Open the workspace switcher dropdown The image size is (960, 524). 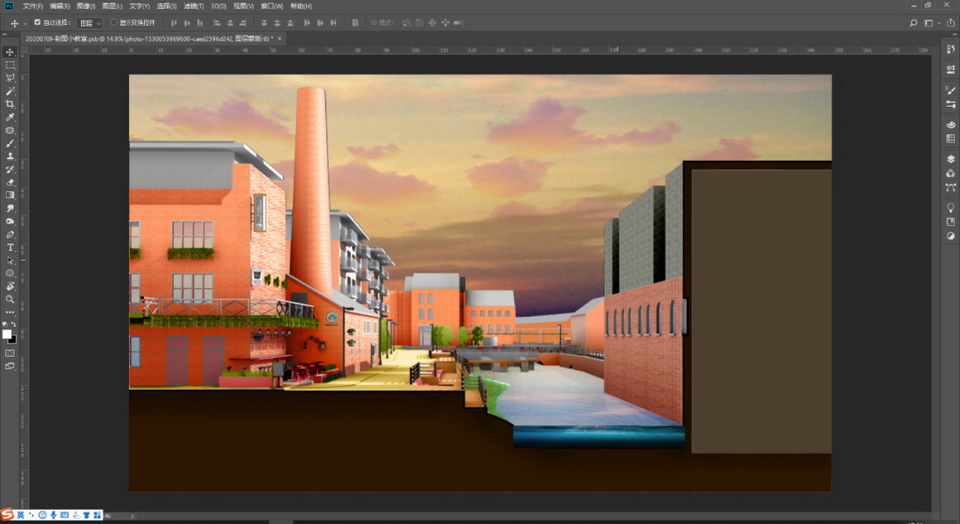pyautogui.click(x=931, y=22)
